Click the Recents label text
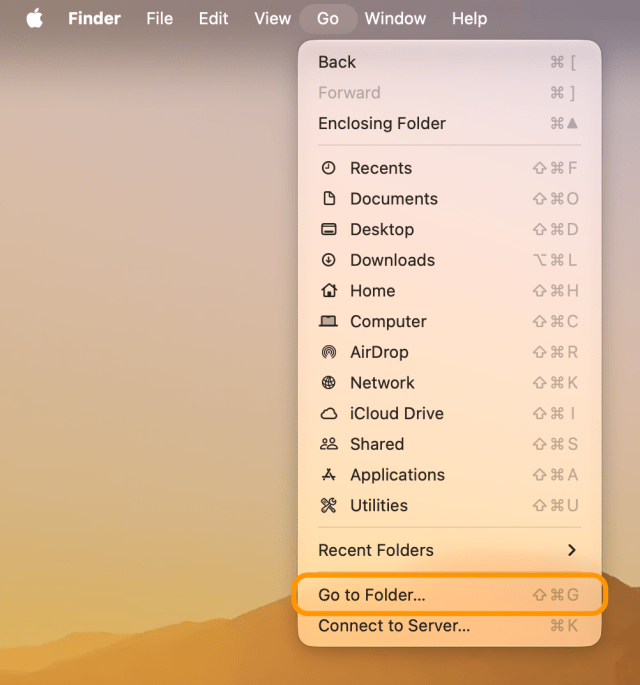The width and height of the screenshot is (640, 685). tap(381, 168)
